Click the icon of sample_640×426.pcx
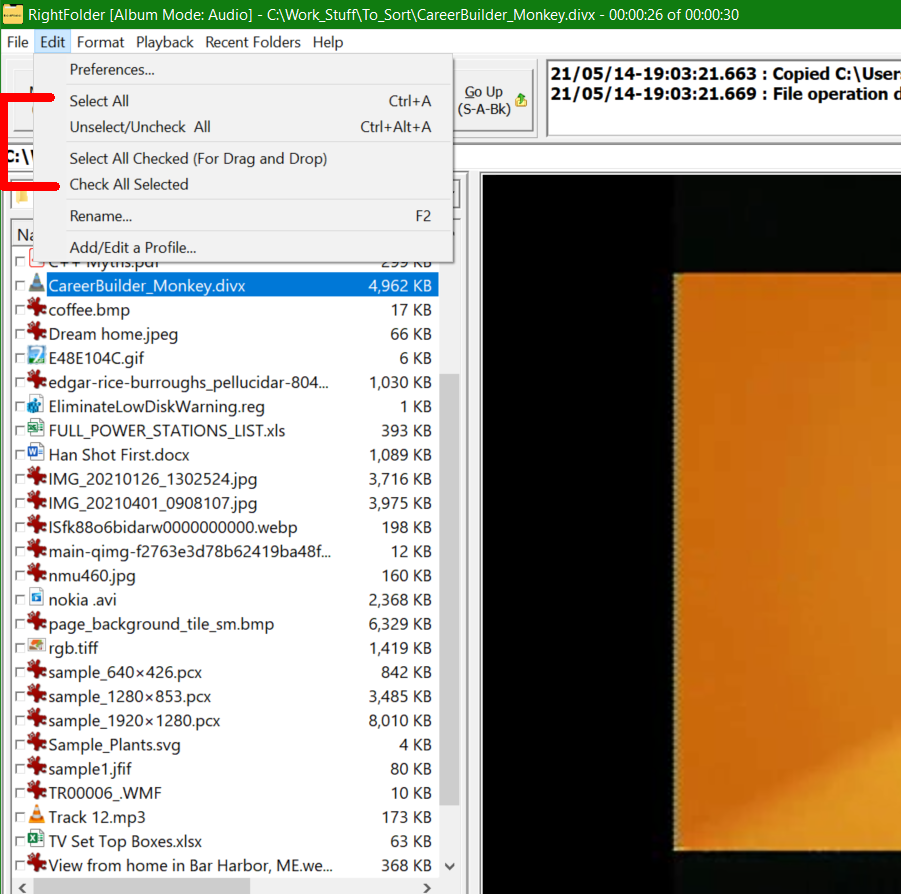The height and width of the screenshot is (894, 901). coord(37,670)
